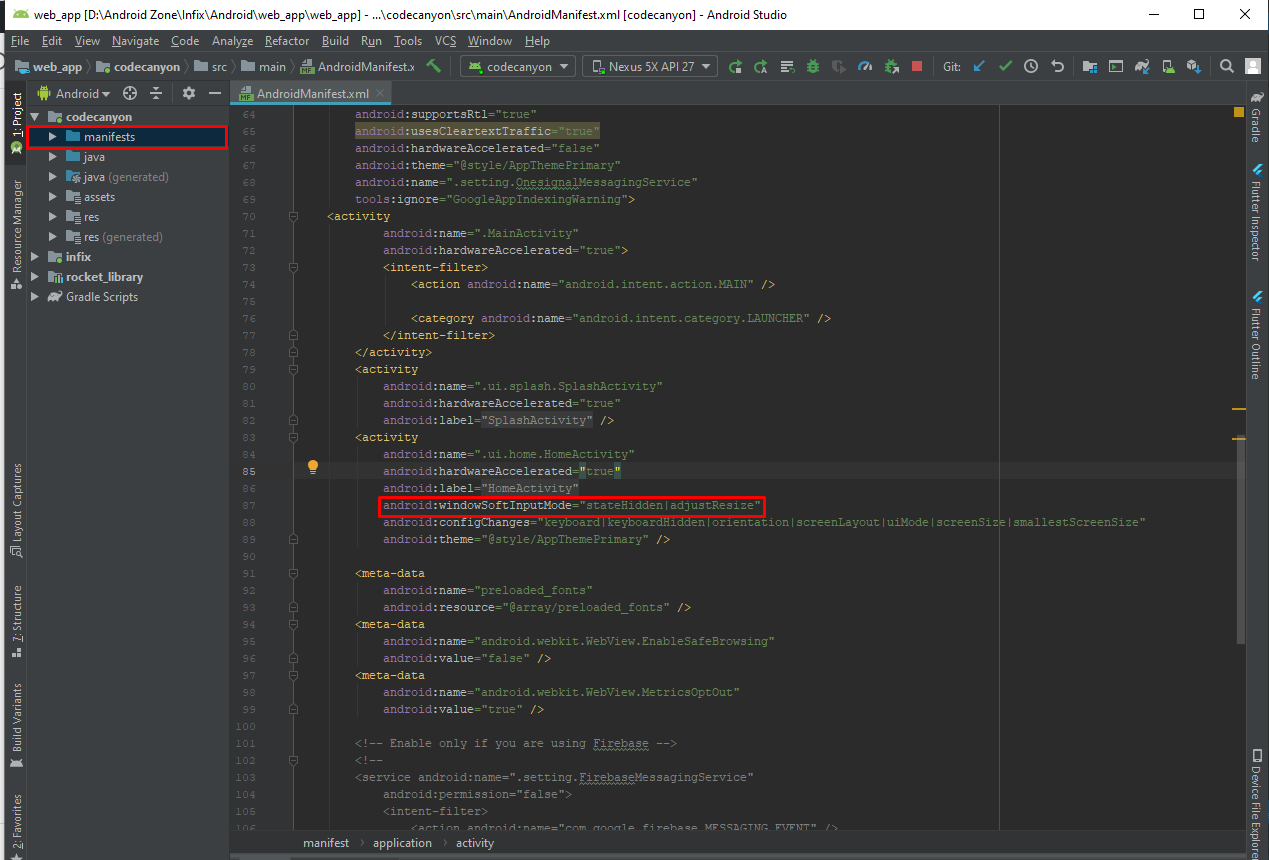Profile the running app
The width and height of the screenshot is (1269, 860).
(x=865, y=66)
